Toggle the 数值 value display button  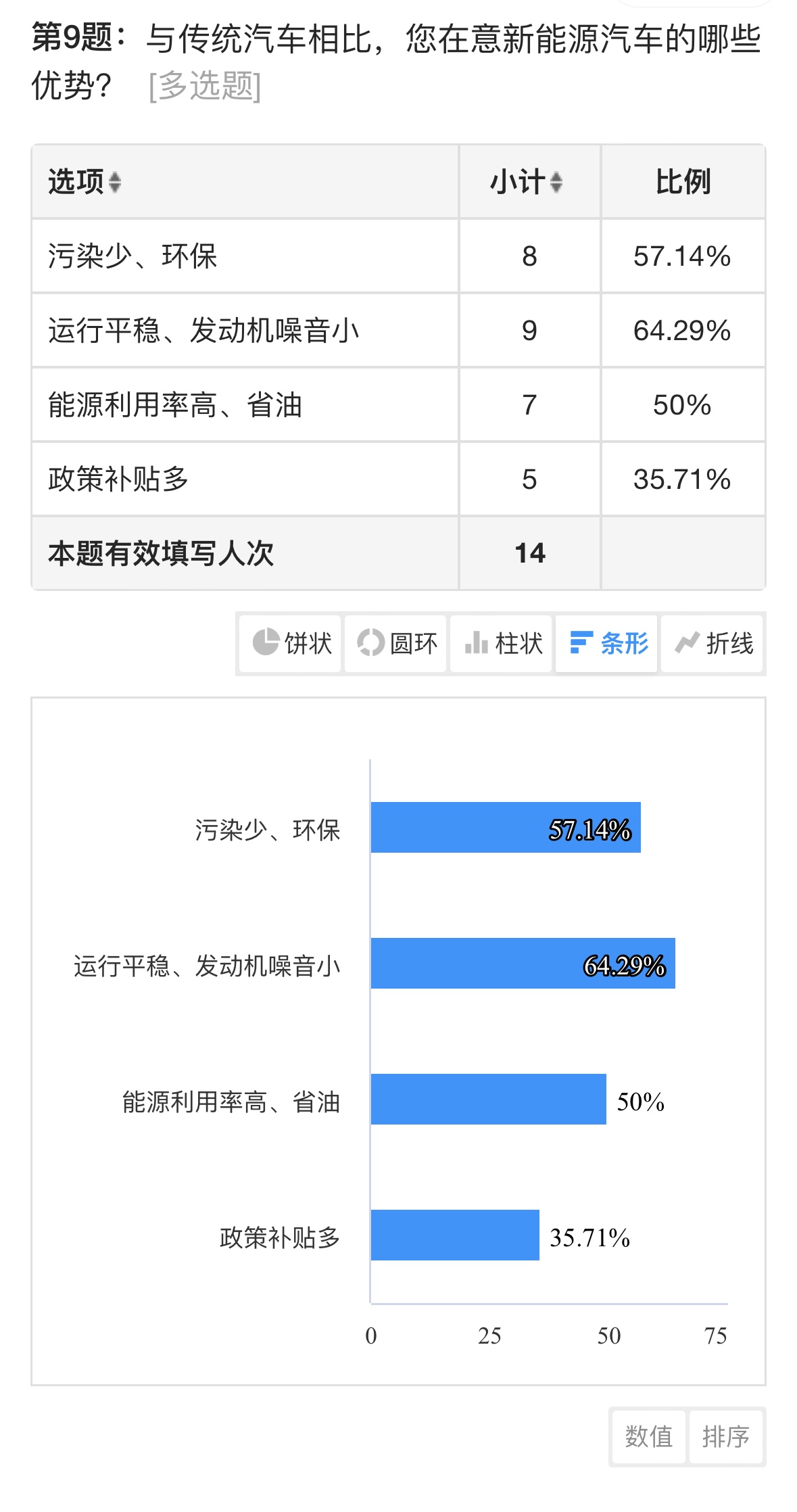[648, 1436]
